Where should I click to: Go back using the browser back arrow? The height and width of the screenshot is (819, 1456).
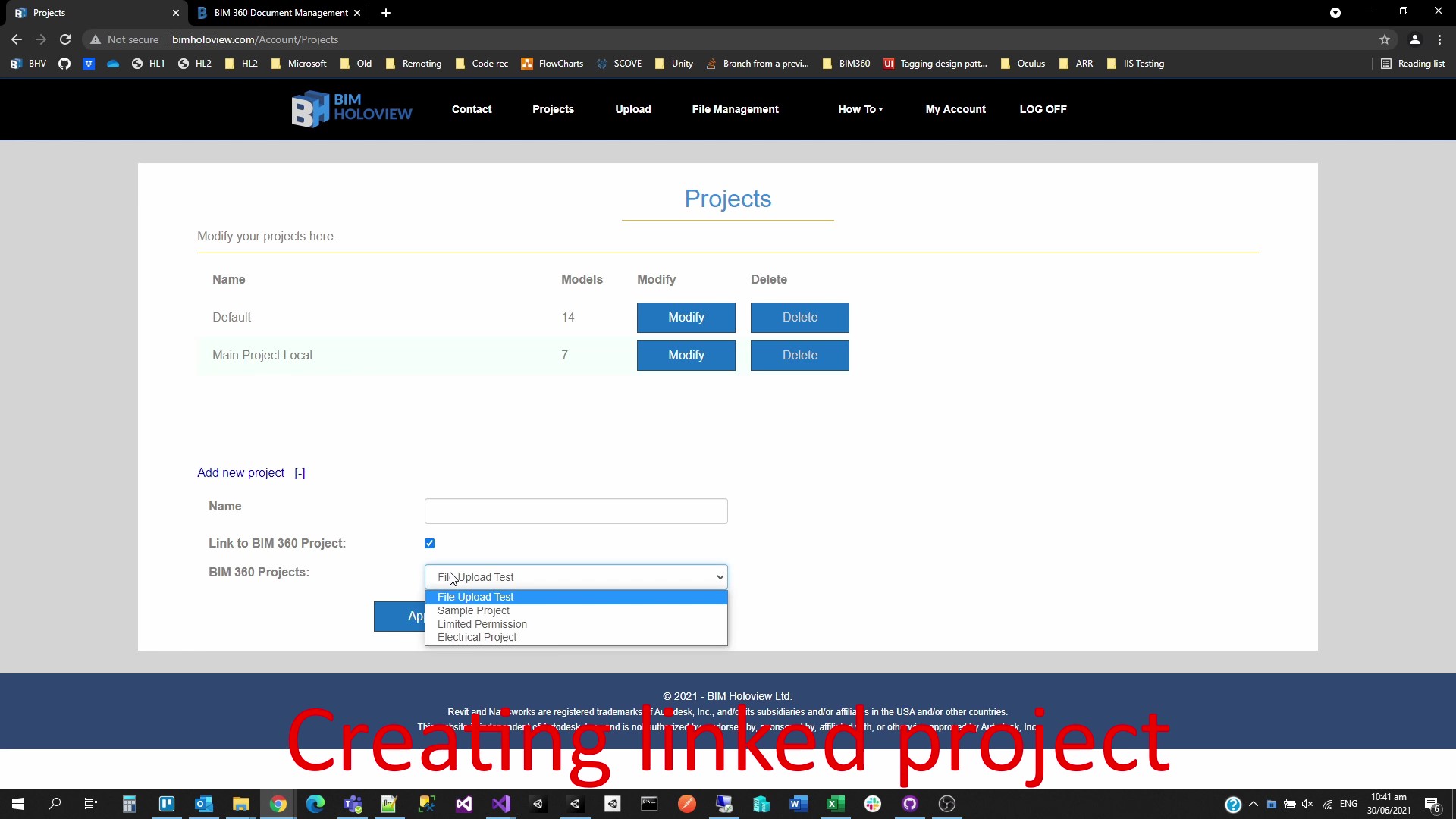click(17, 39)
